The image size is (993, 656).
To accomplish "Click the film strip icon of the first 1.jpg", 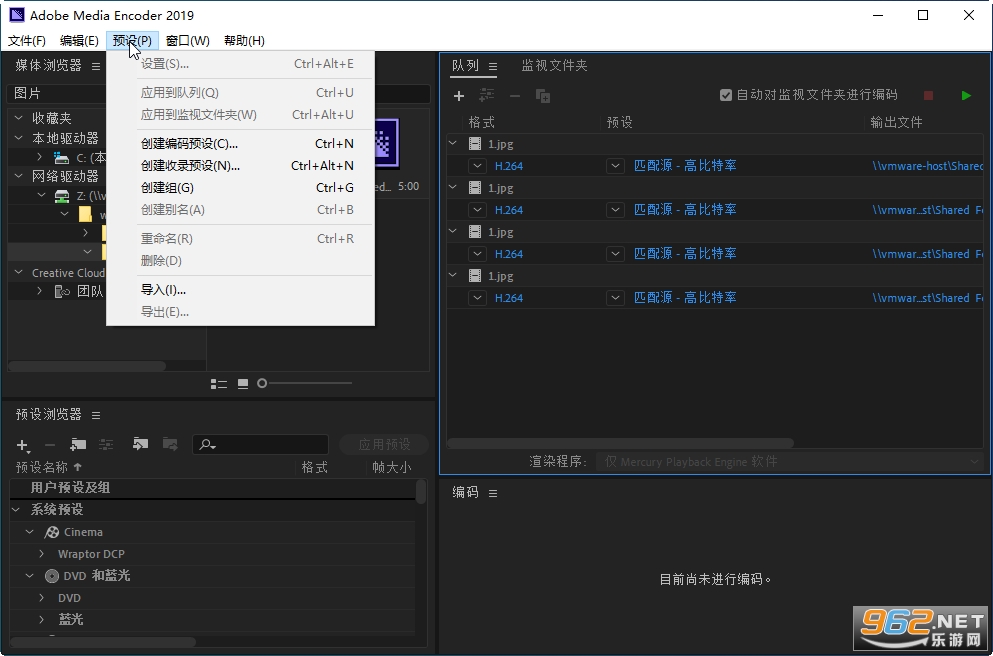I will [475, 144].
